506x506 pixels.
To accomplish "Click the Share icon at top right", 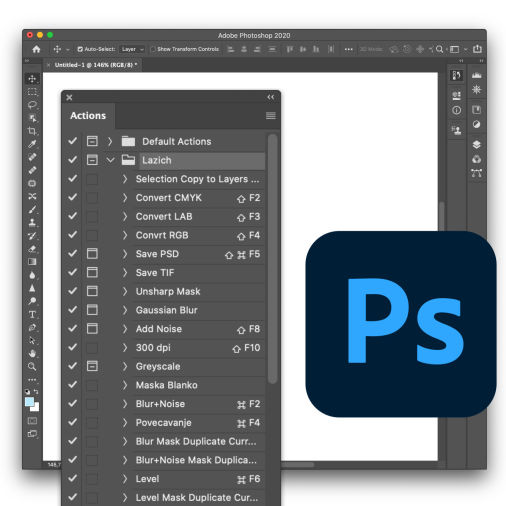I will [x=477, y=49].
